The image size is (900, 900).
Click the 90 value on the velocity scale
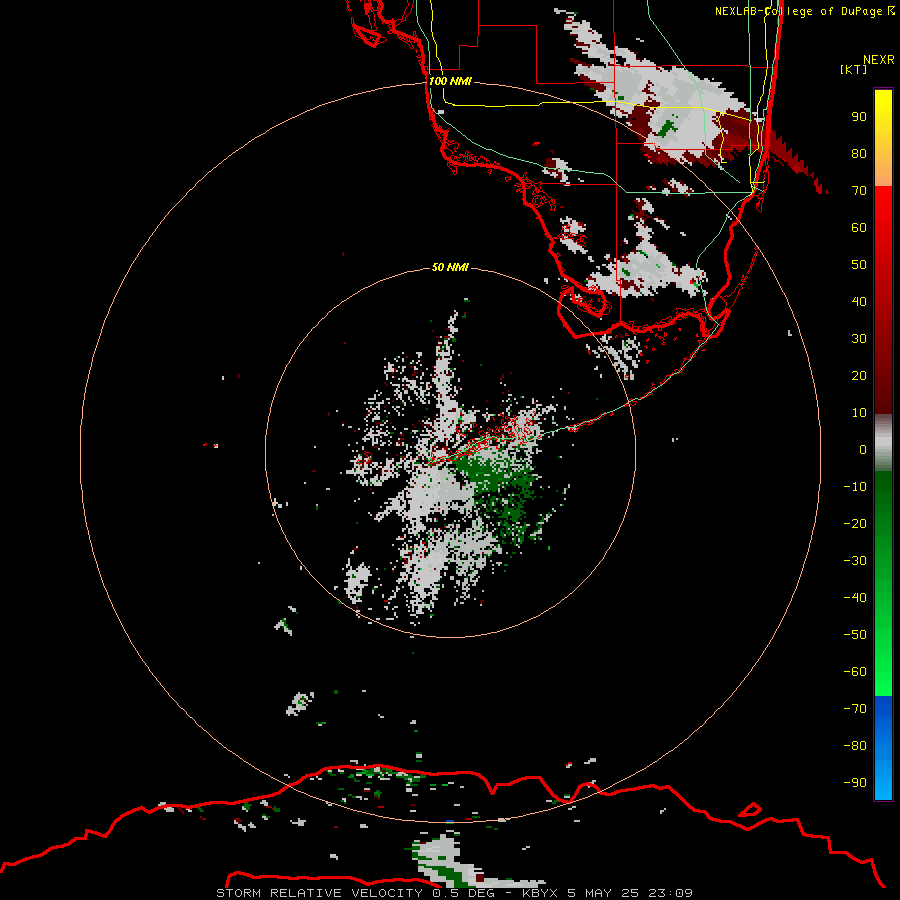[x=859, y=117]
